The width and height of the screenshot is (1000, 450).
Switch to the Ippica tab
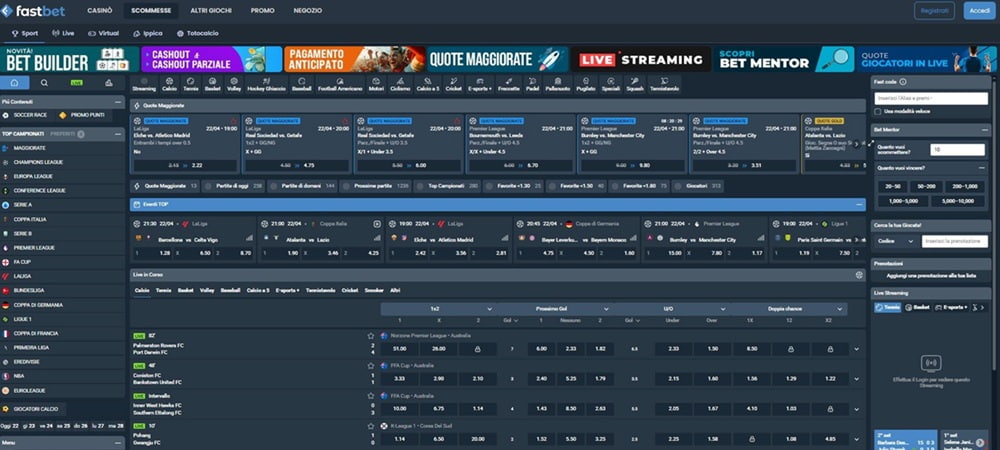pos(148,33)
